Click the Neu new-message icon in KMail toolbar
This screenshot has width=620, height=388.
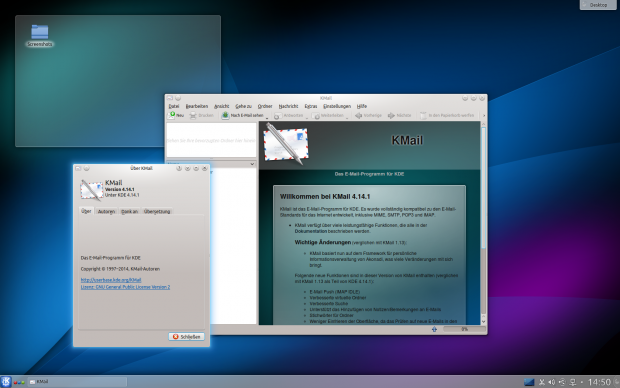pos(171,115)
